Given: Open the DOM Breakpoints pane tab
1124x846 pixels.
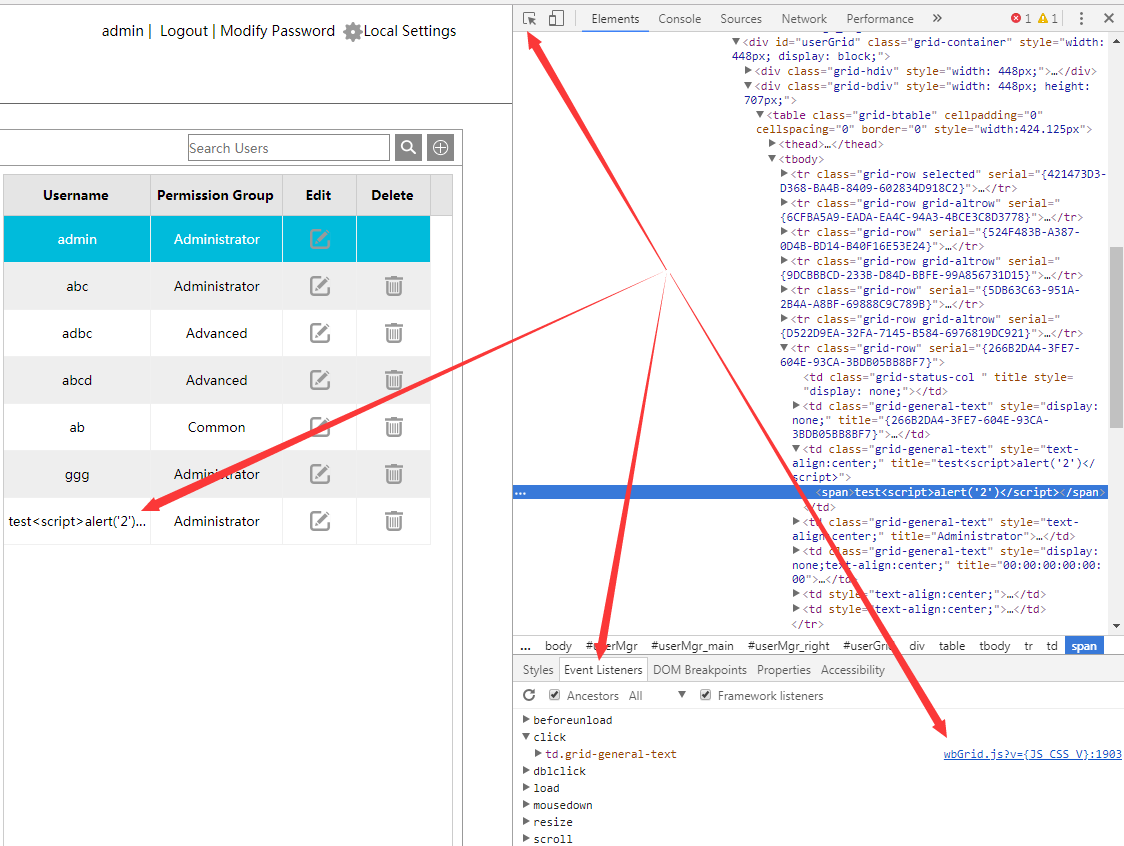Looking at the screenshot, I should [700, 670].
